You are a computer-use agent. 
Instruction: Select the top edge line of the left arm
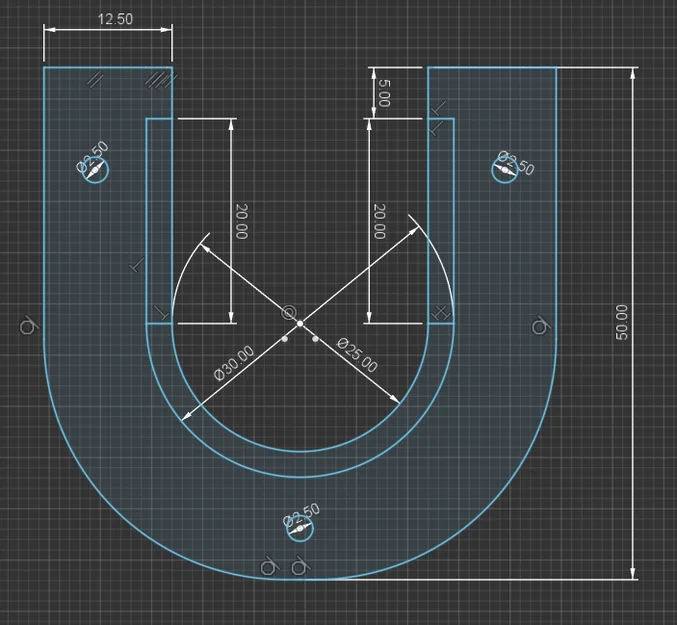click(x=108, y=67)
